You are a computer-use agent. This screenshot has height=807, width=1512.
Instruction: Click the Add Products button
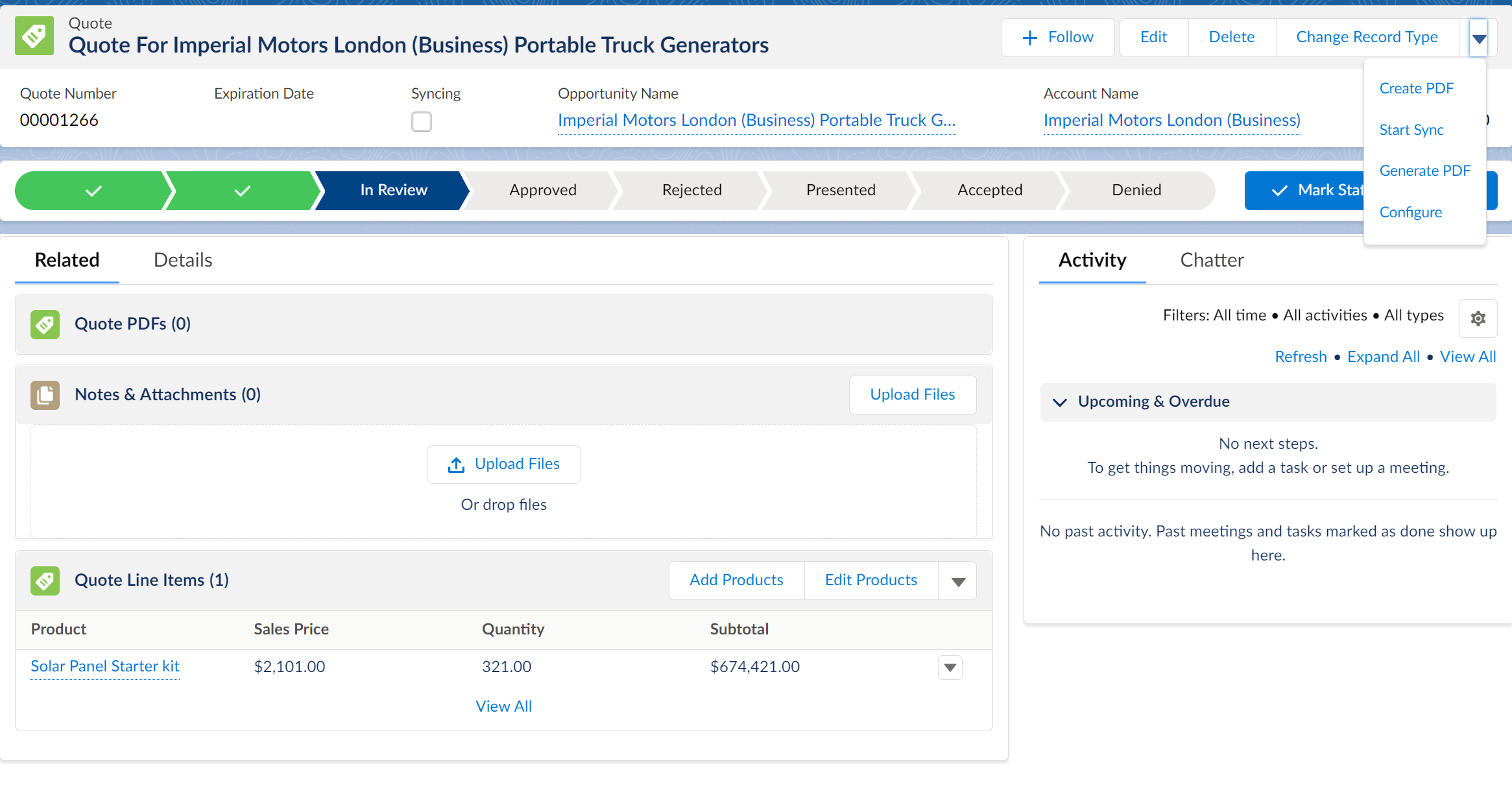(736, 580)
